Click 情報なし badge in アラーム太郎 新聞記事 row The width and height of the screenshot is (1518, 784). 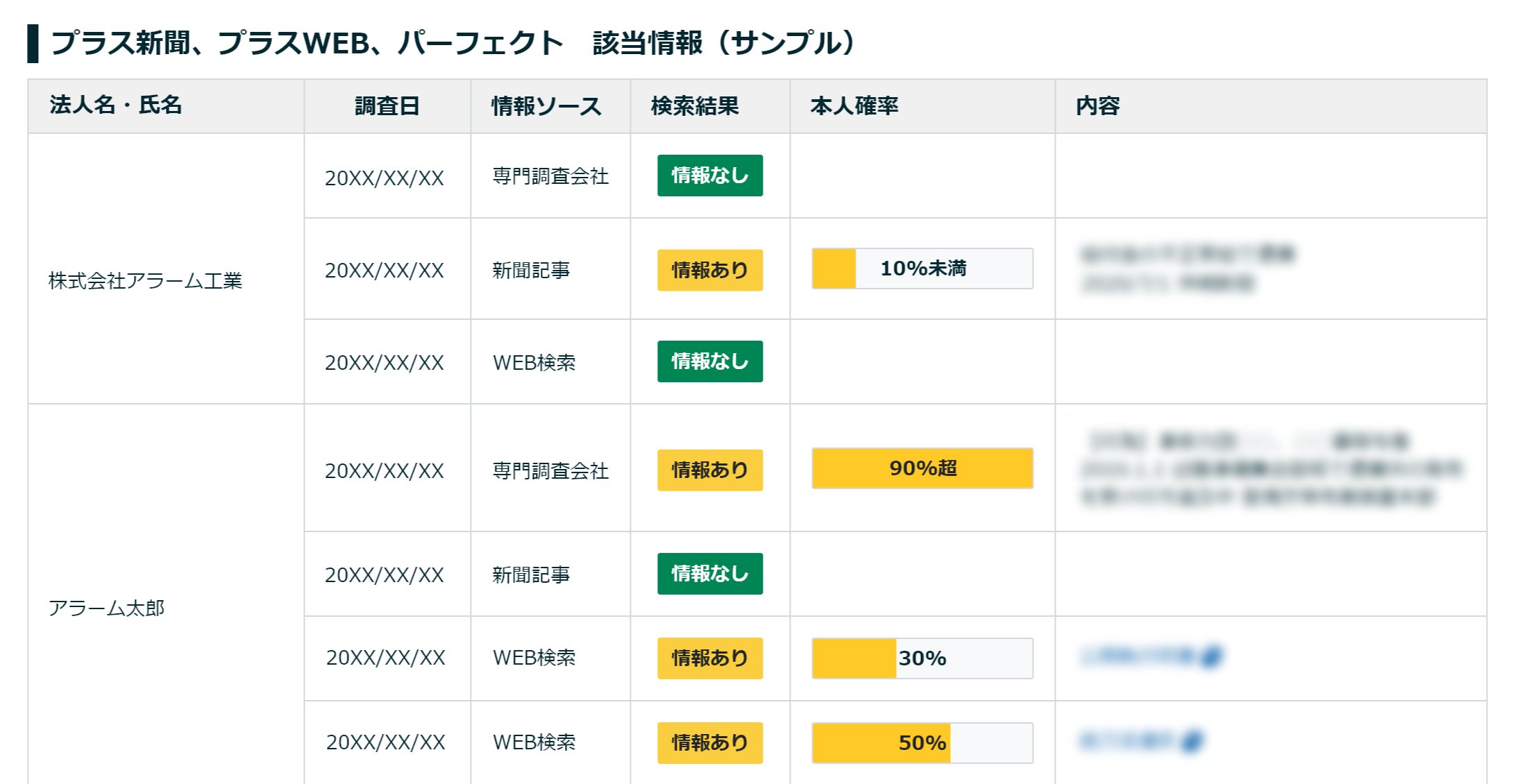point(709,574)
